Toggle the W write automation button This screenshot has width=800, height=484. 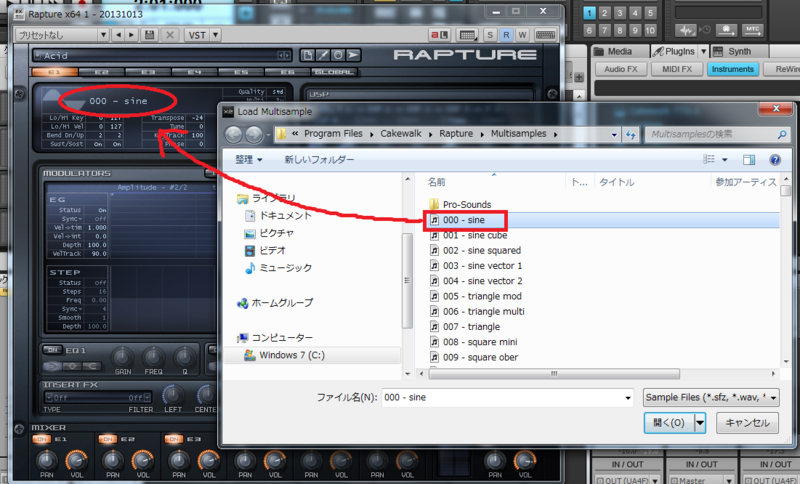coord(522,35)
